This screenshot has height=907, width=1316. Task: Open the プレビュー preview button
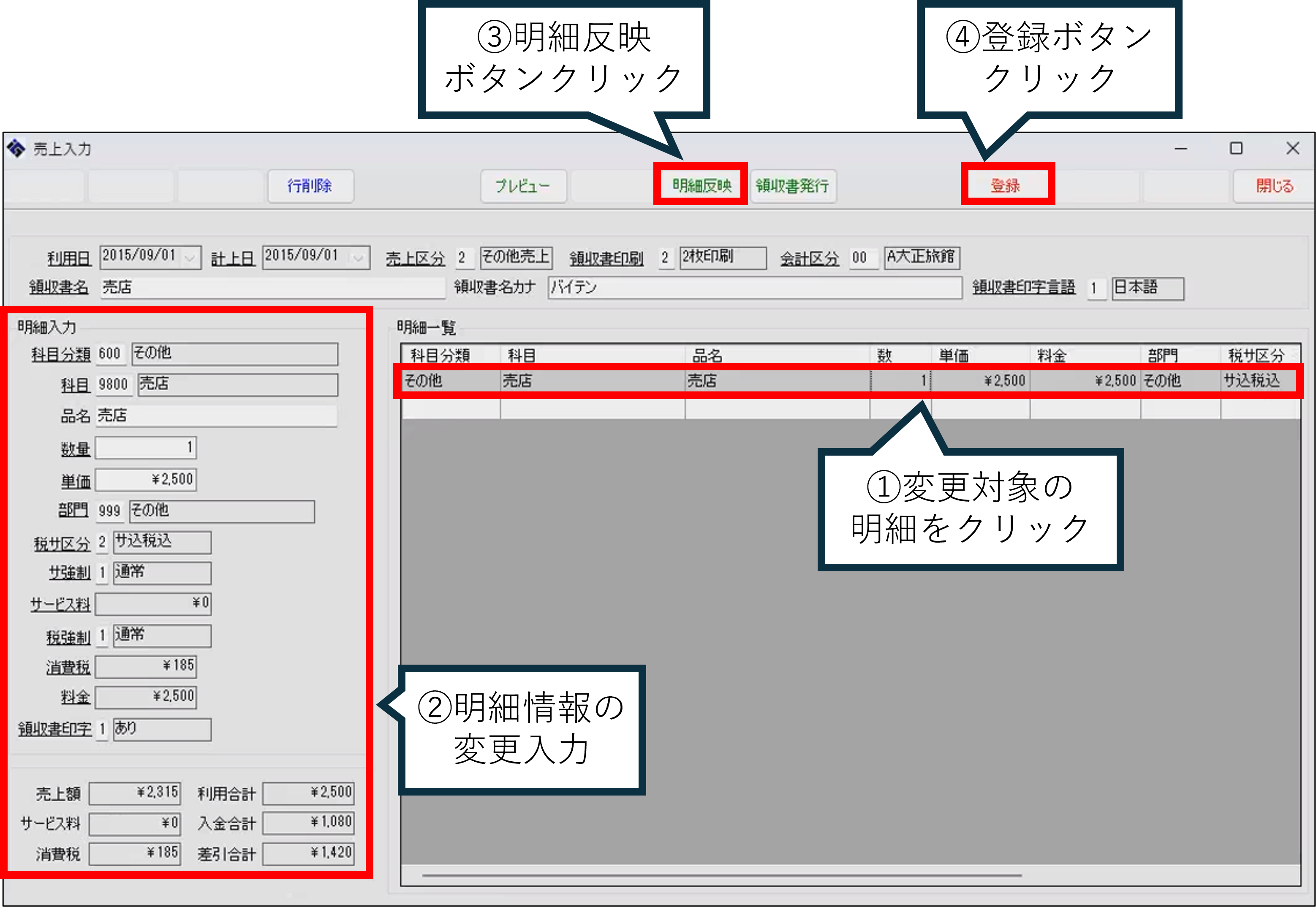[x=523, y=186]
